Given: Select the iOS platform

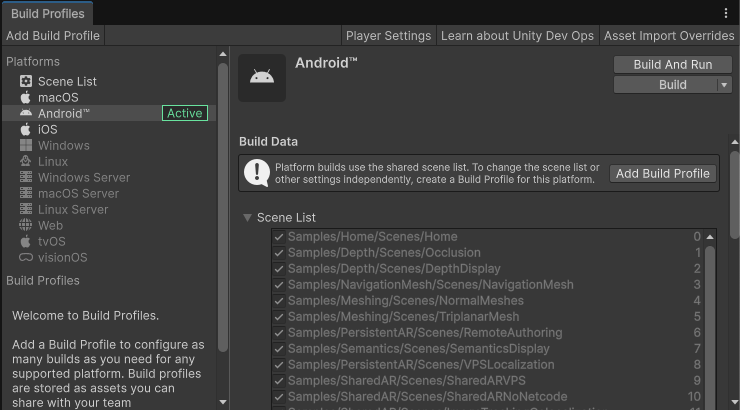Looking at the screenshot, I should (x=109, y=129).
